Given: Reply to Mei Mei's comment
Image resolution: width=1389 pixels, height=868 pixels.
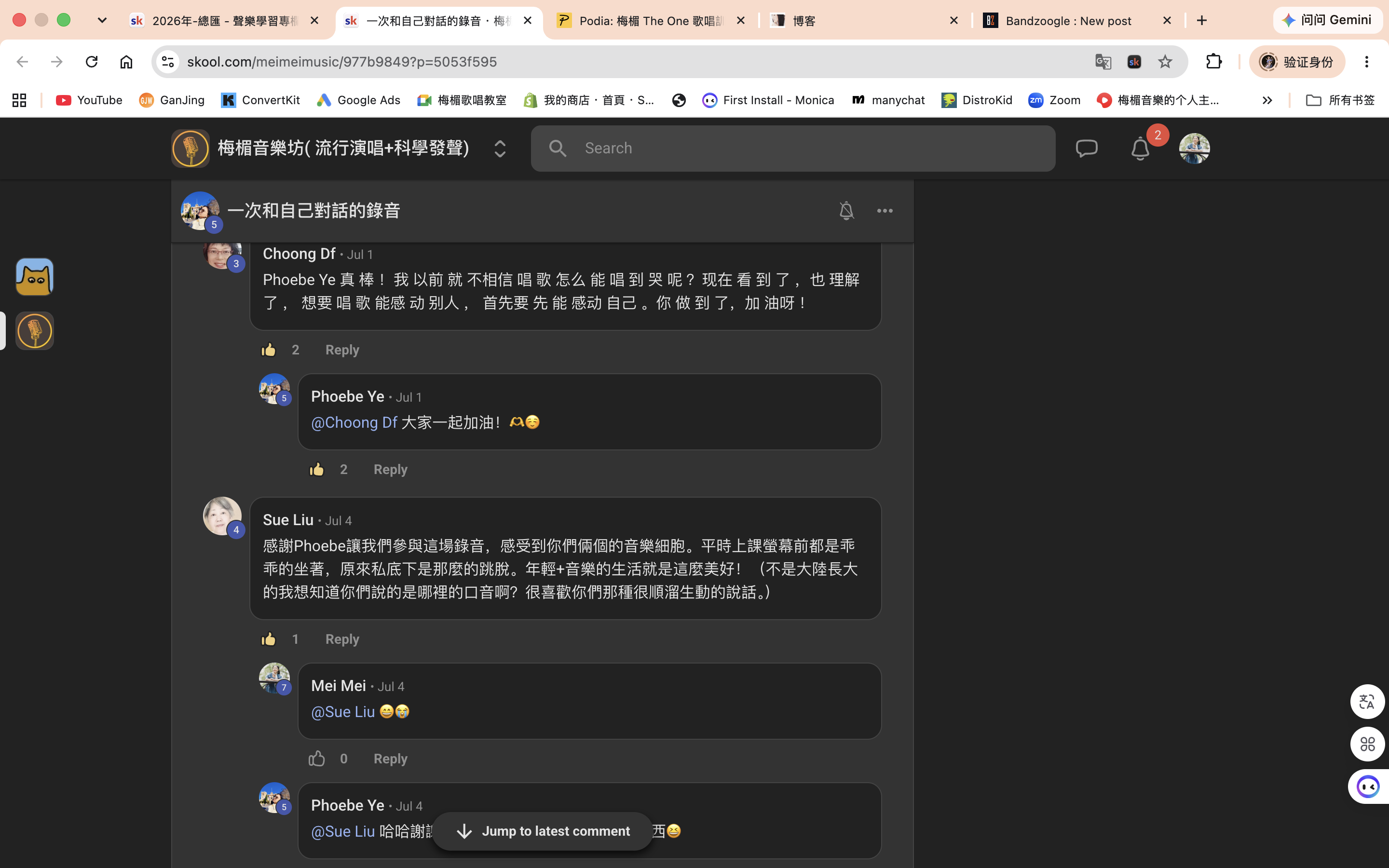Looking at the screenshot, I should (390, 759).
